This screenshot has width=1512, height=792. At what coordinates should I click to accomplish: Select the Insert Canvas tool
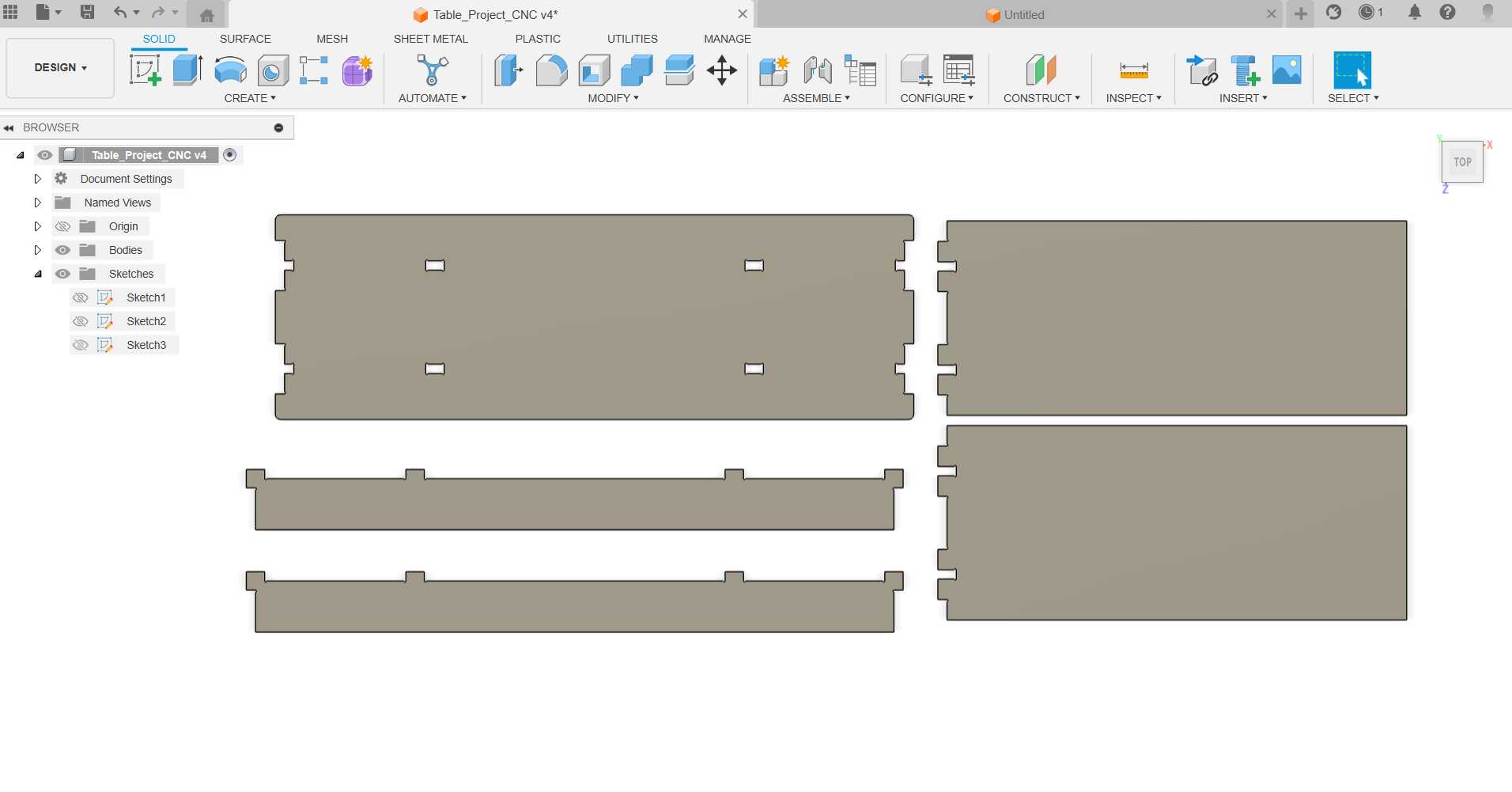1287,70
